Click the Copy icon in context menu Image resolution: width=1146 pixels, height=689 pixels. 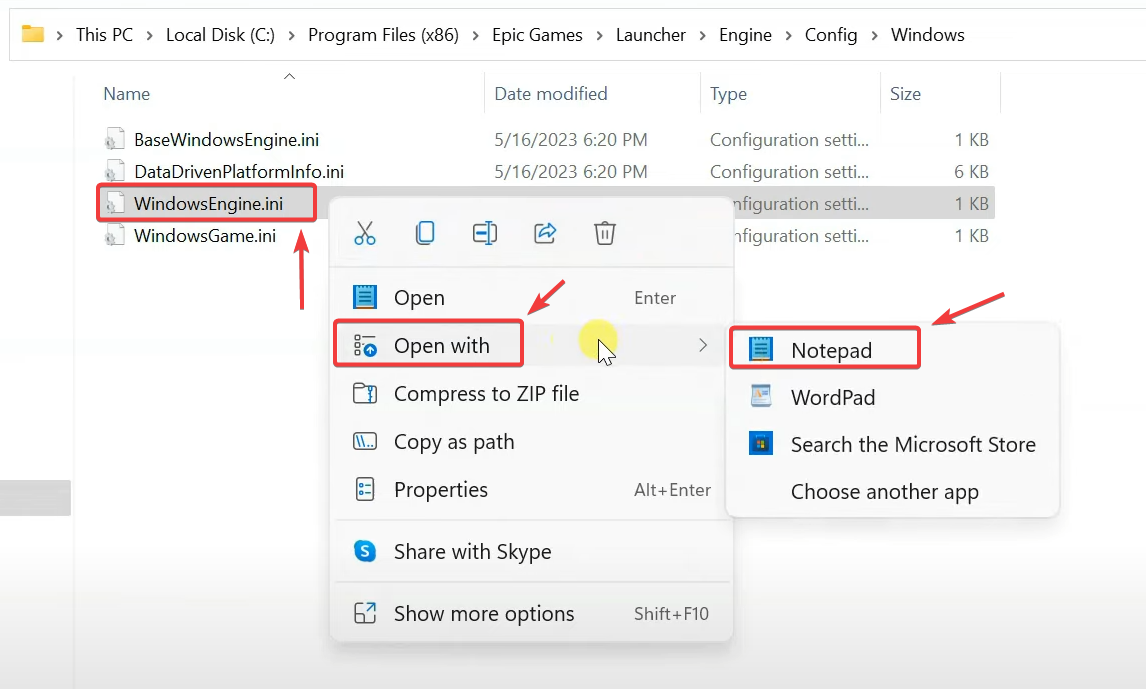[425, 233]
